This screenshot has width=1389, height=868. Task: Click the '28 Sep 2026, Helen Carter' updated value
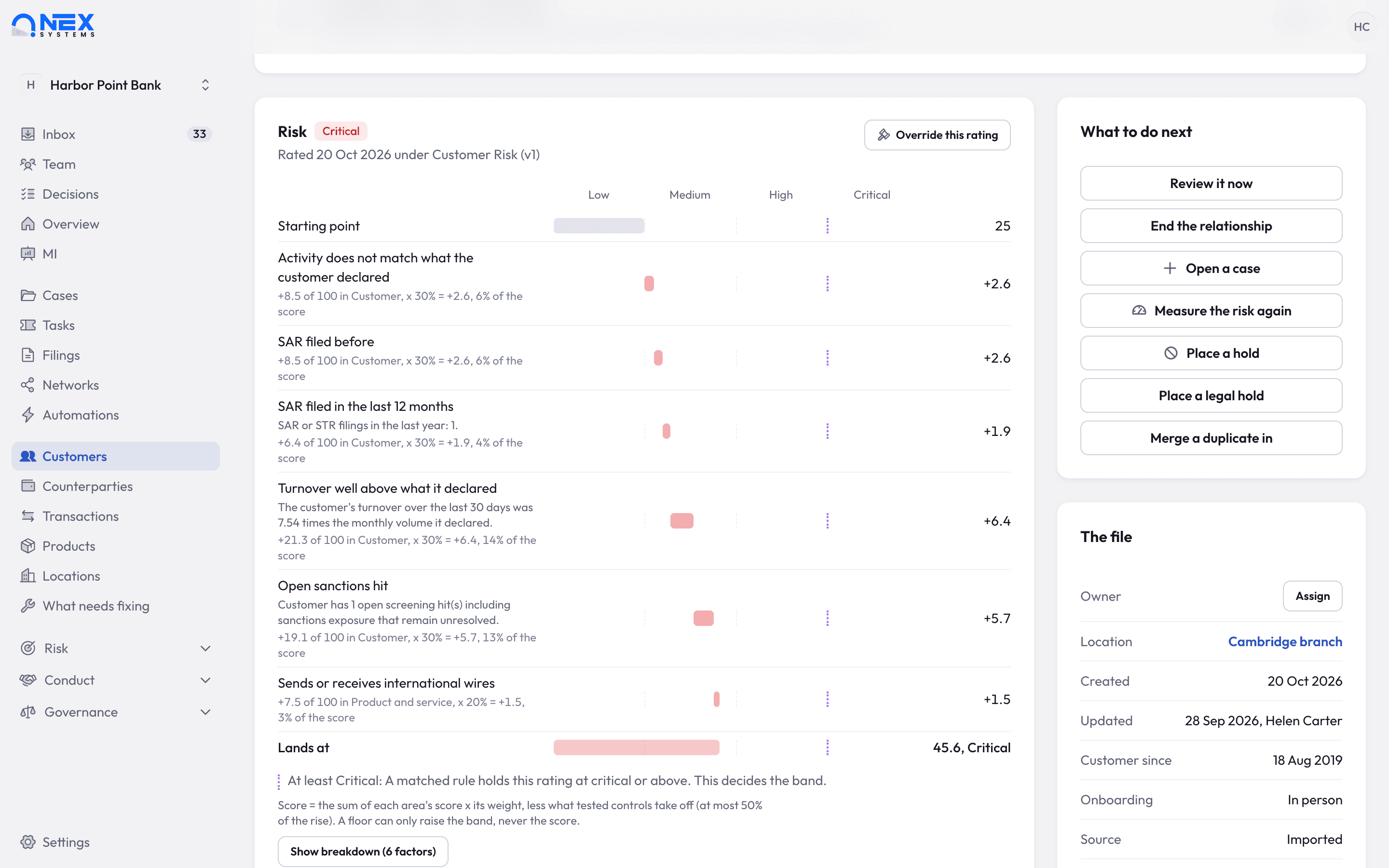click(x=1263, y=720)
